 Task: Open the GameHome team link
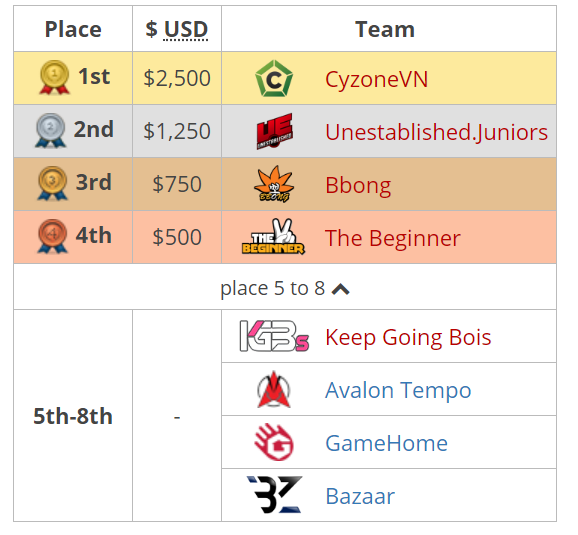click(386, 443)
